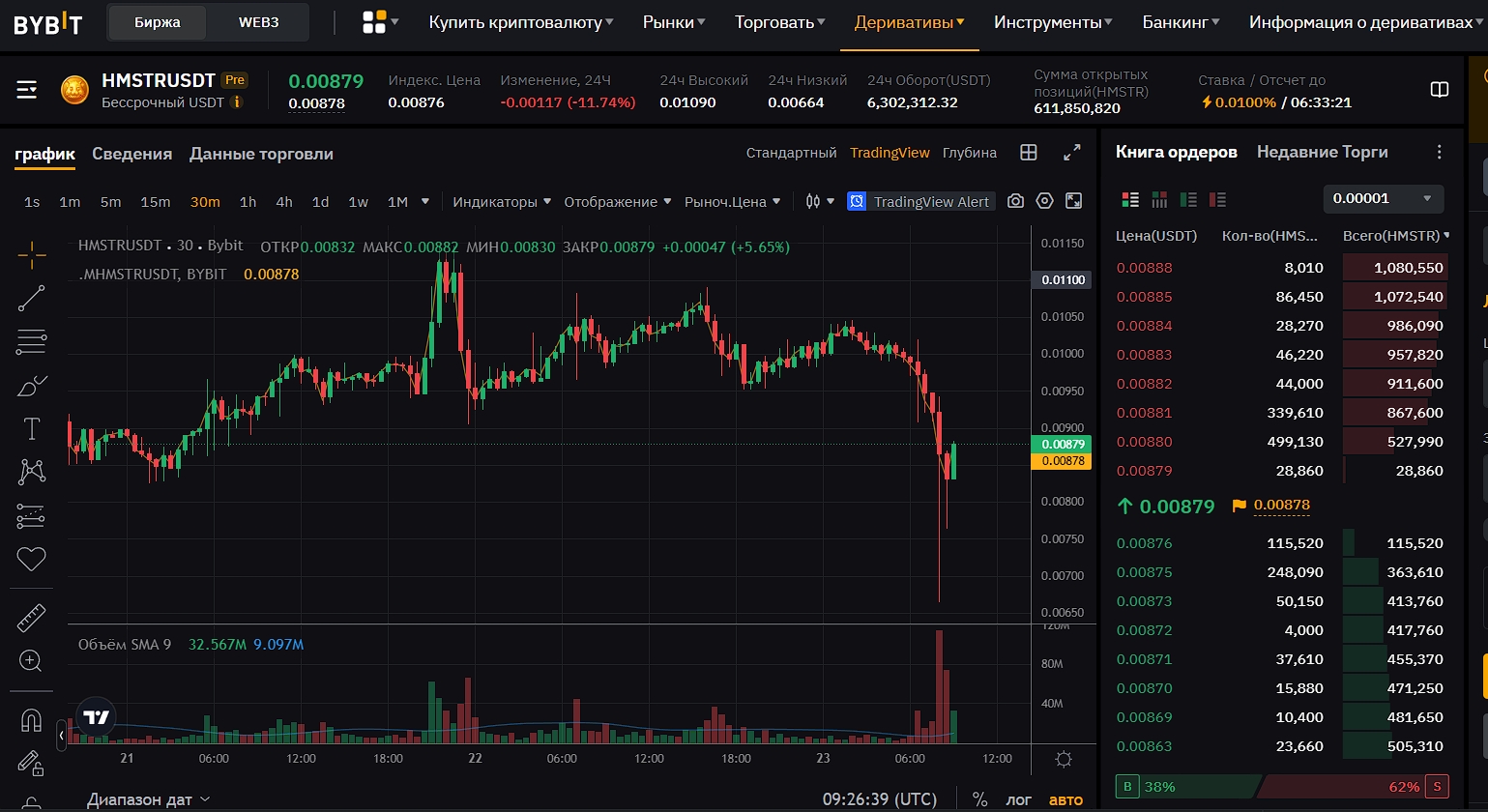Viewport: 1488px width, 812px height.
Task: Switch to second order book layout icon
Action: pyautogui.click(x=1159, y=199)
